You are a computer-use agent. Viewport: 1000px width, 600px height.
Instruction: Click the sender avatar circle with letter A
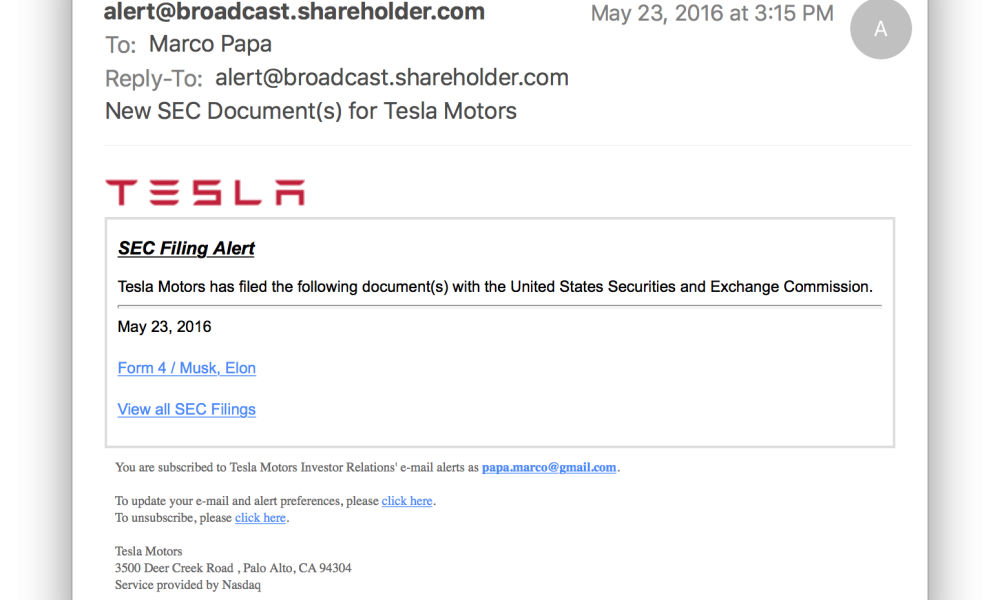(880, 29)
